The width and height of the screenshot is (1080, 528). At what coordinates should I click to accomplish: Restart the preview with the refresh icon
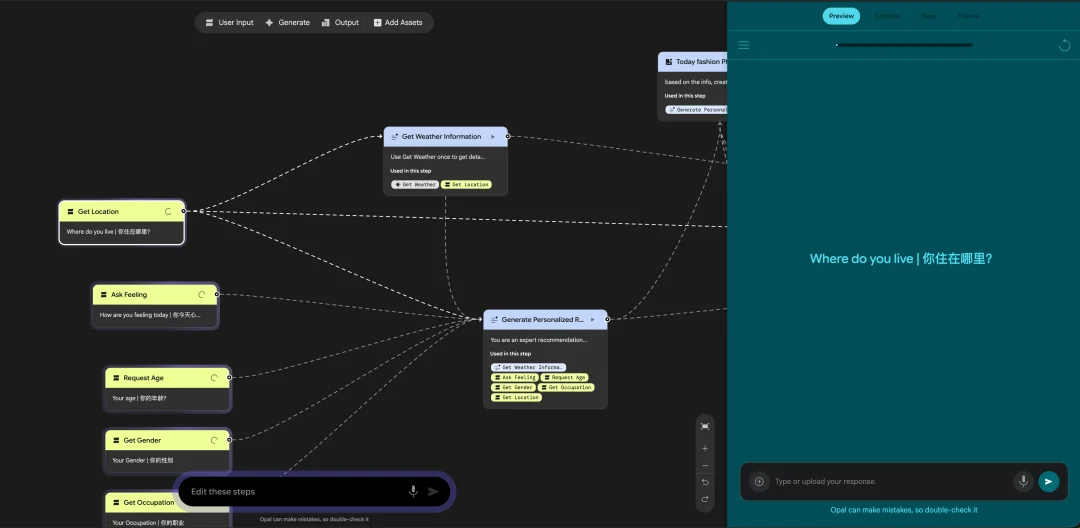(1064, 45)
